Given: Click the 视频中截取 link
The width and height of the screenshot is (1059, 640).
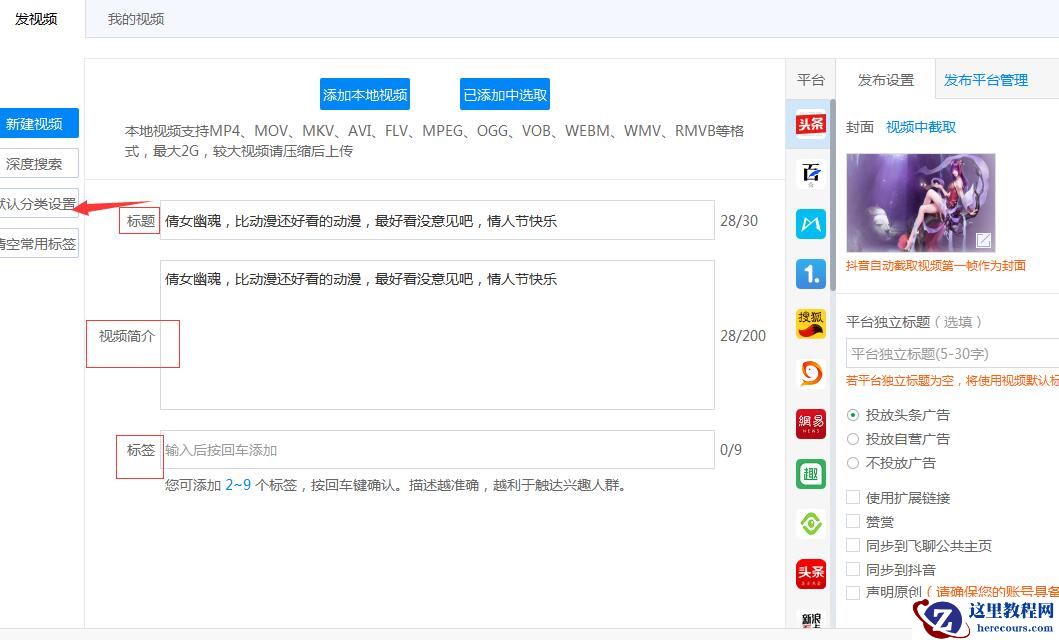Looking at the screenshot, I should (x=920, y=127).
